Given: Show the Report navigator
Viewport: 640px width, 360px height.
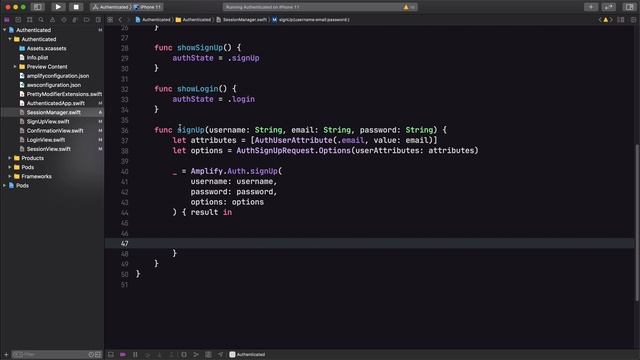Looking at the screenshot, I should pos(98,20).
